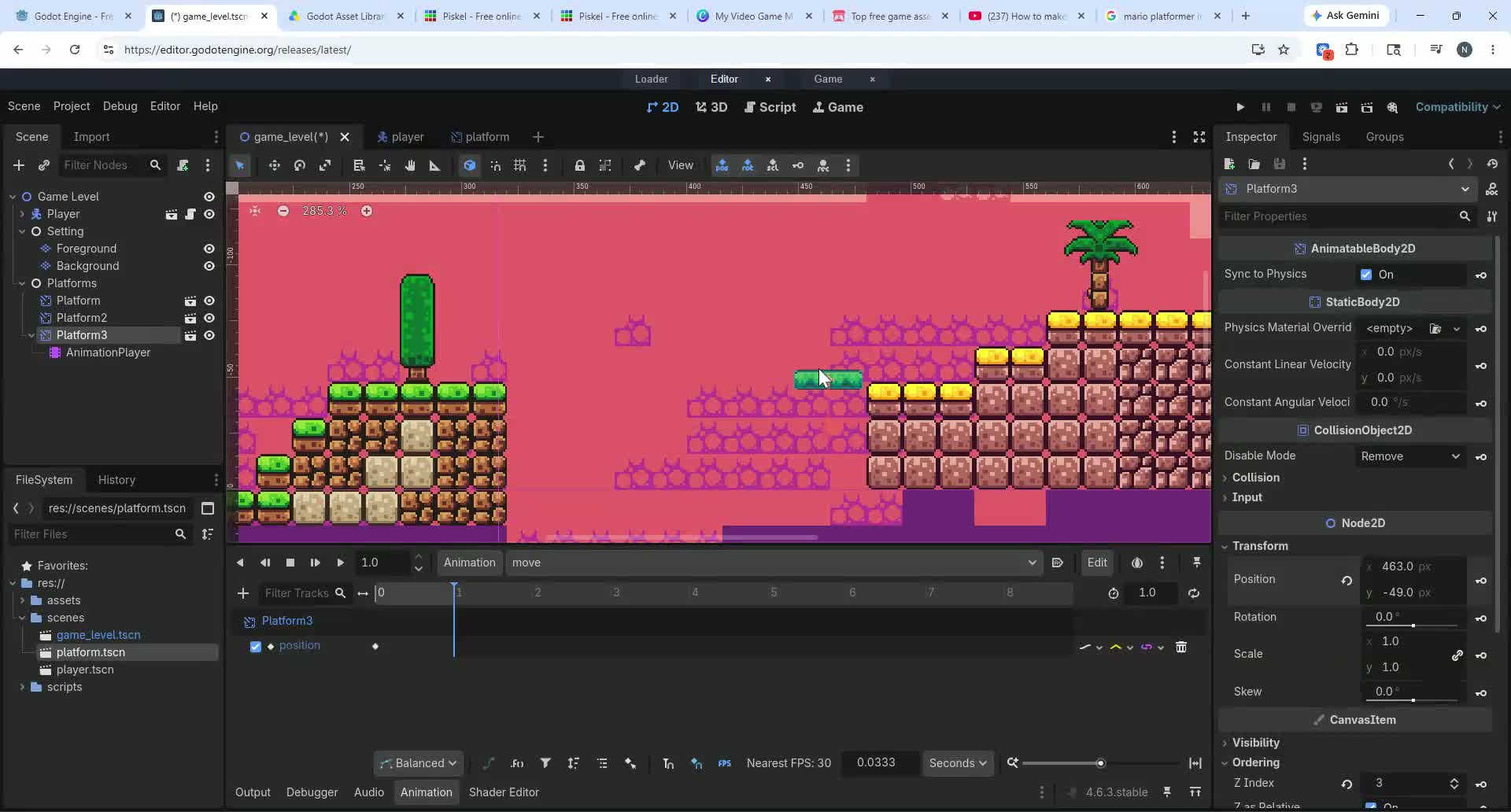Toggle Grid Snap icon in viewport toolbar

click(520, 165)
